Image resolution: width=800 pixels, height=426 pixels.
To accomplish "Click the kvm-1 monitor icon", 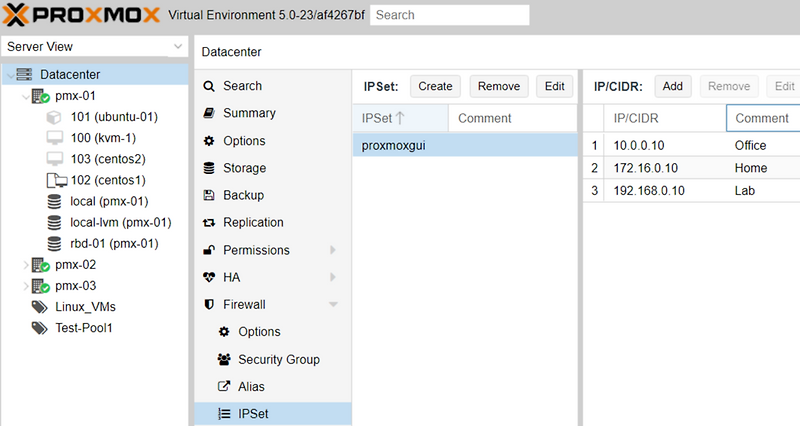I will pos(55,138).
